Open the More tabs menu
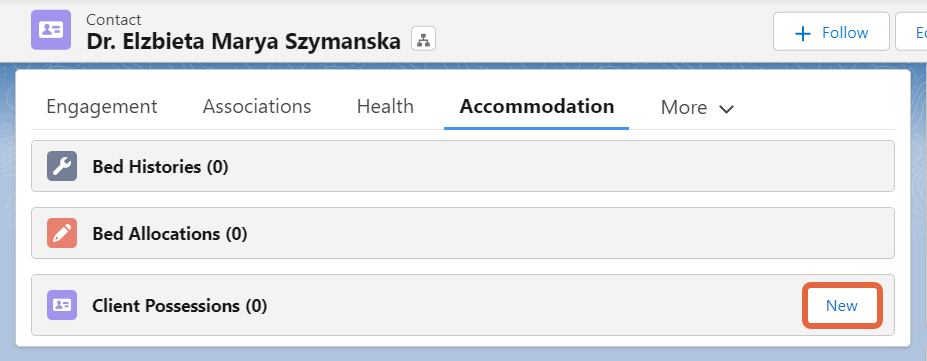The image size is (927, 361). 697,108
